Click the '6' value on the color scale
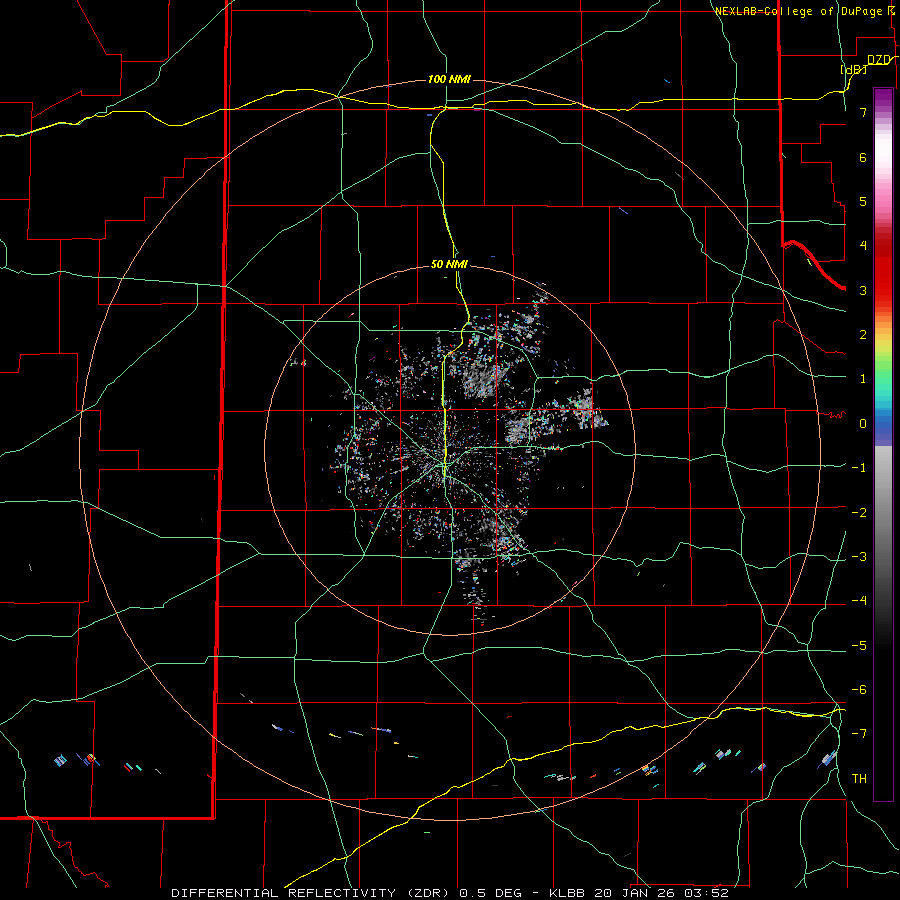The height and width of the screenshot is (900, 900). pos(863,157)
